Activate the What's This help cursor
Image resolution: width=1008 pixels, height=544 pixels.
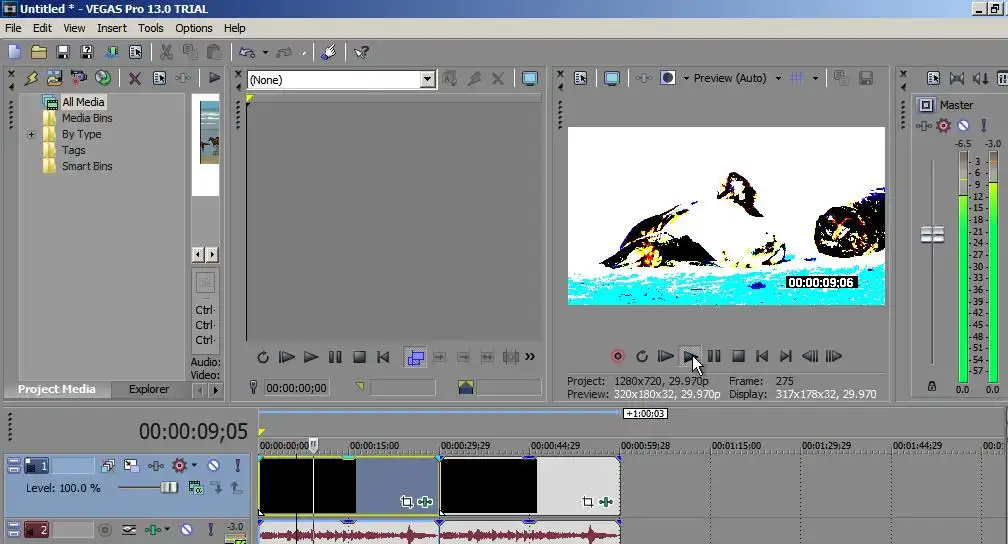click(x=361, y=52)
